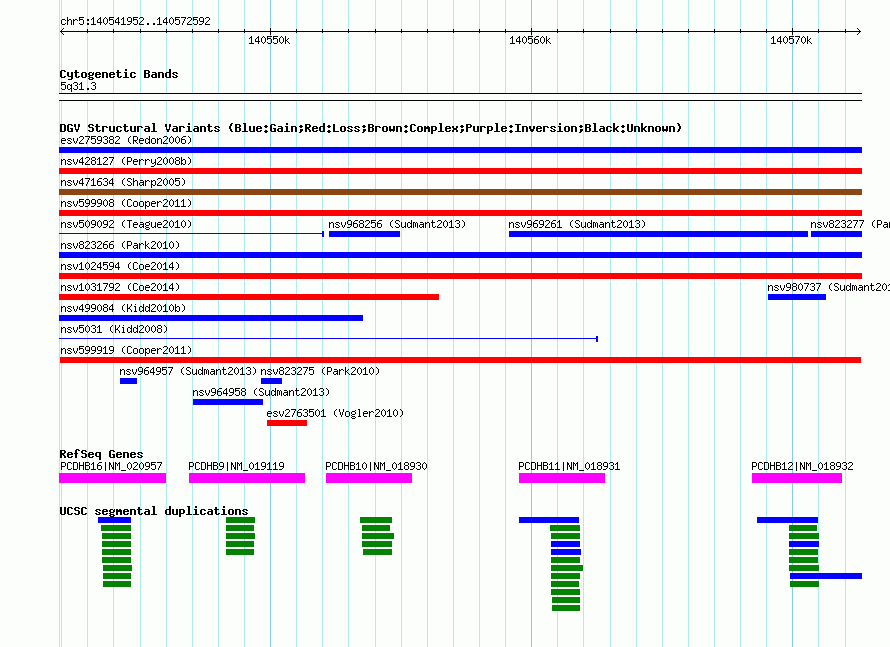Select the 5q31.3 band label
The image size is (890, 647).
[78, 86]
